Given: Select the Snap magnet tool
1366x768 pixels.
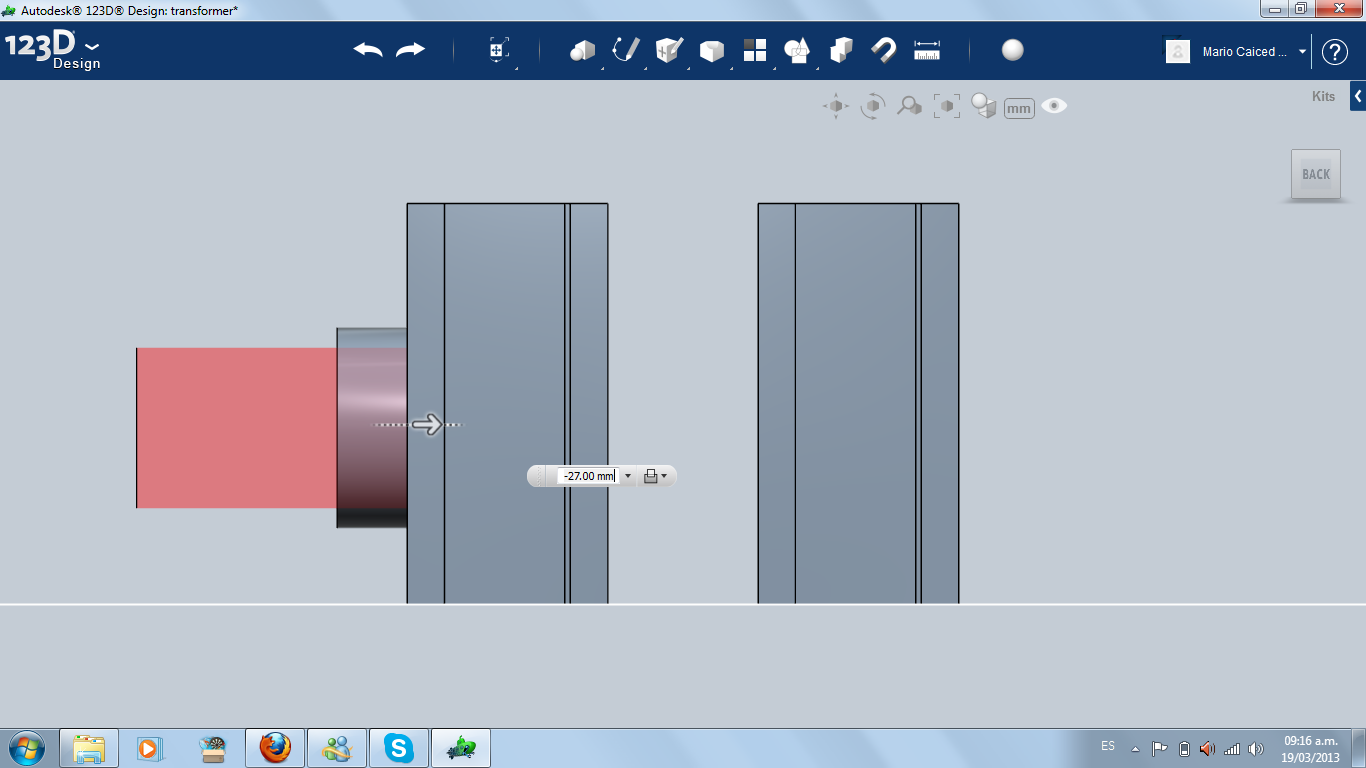Looking at the screenshot, I should click(884, 50).
